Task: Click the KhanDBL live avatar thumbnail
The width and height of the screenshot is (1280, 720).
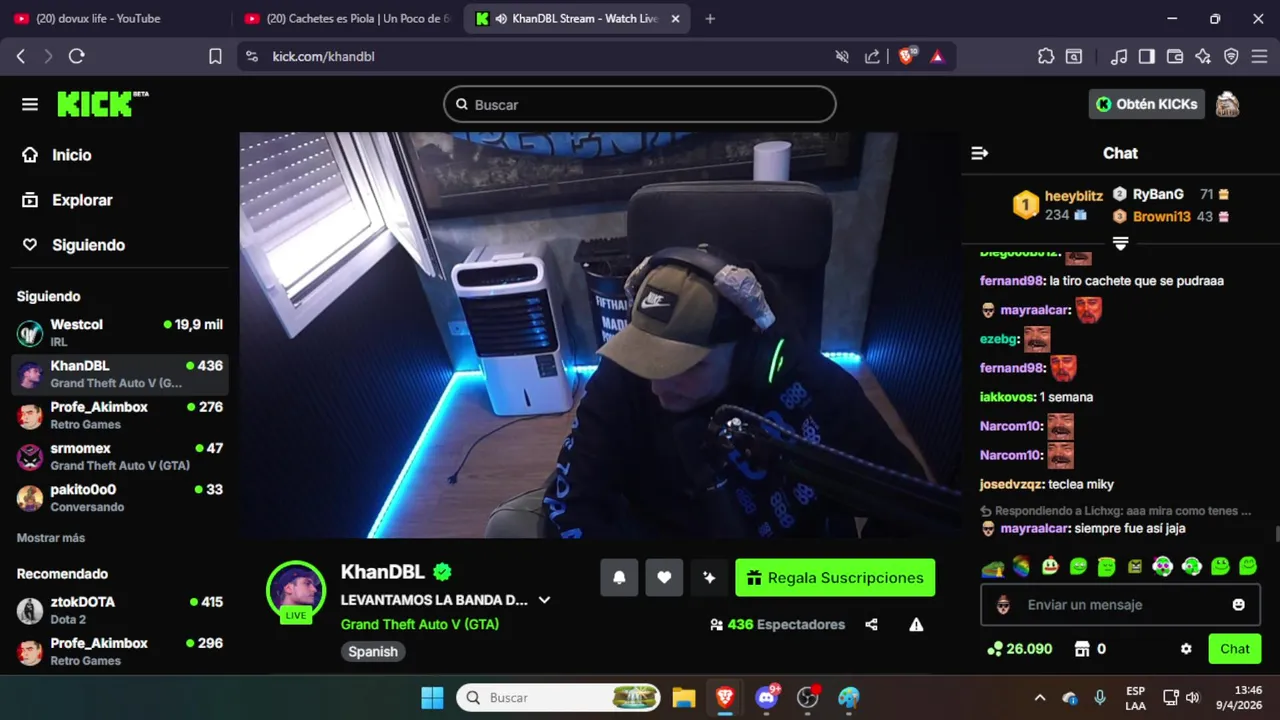Action: pyautogui.click(x=296, y=590)
